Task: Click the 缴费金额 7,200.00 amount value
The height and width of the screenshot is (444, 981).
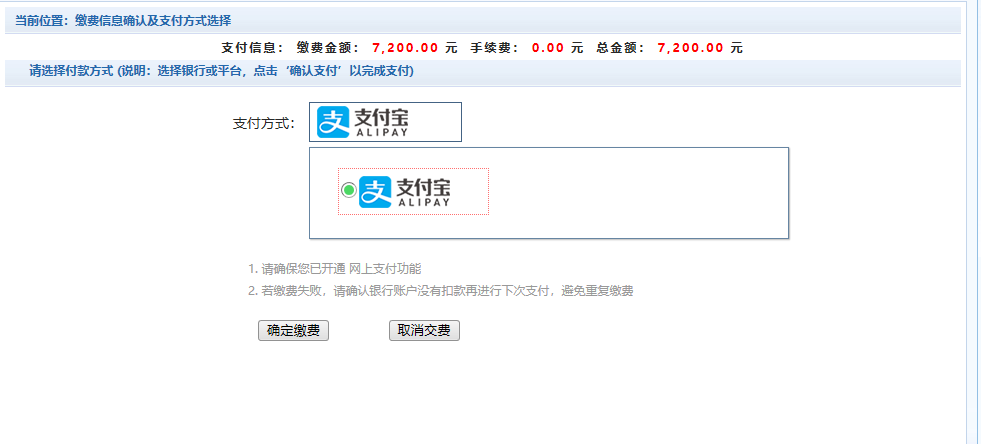Action: coord(405,48)
